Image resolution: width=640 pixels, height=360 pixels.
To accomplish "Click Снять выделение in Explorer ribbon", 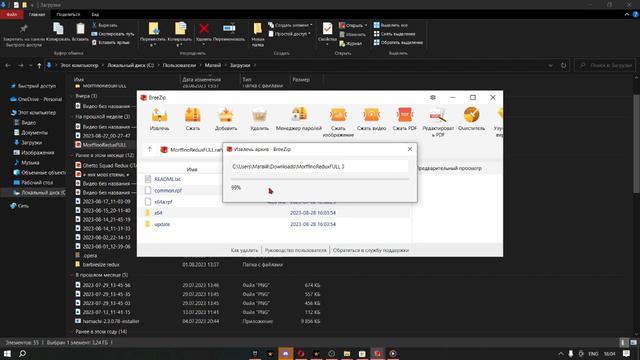I will (x=394, y=34).
